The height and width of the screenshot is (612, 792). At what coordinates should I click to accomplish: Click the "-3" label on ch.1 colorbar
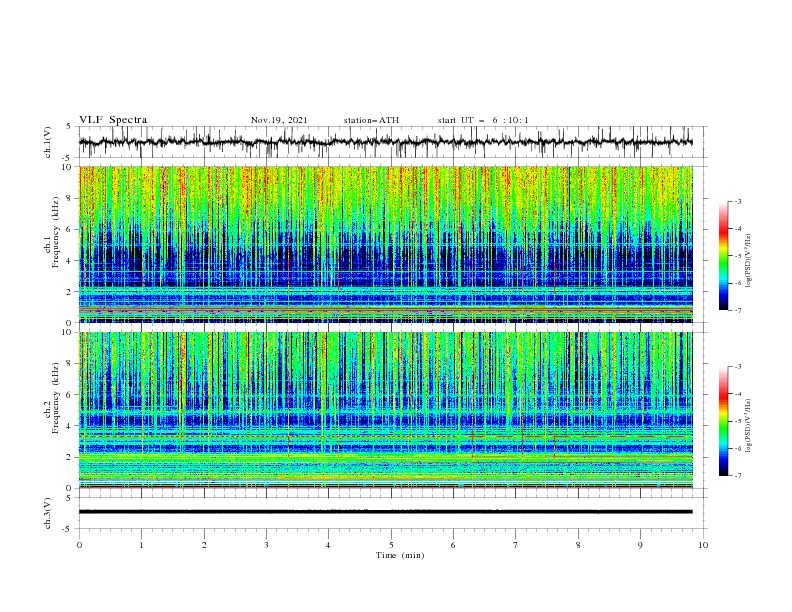pos(738,201)
